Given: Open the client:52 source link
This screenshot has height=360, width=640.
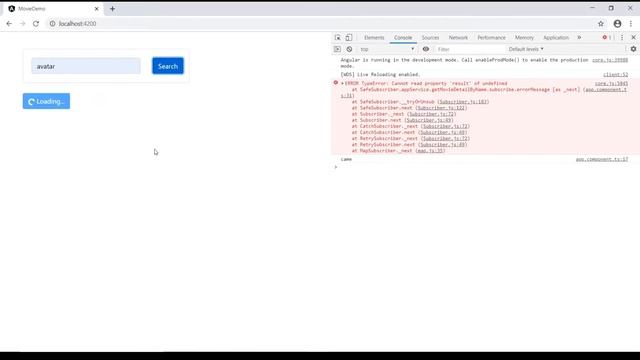Looking at the screenshot, I should pyautogui.click(x=616, y=75).
